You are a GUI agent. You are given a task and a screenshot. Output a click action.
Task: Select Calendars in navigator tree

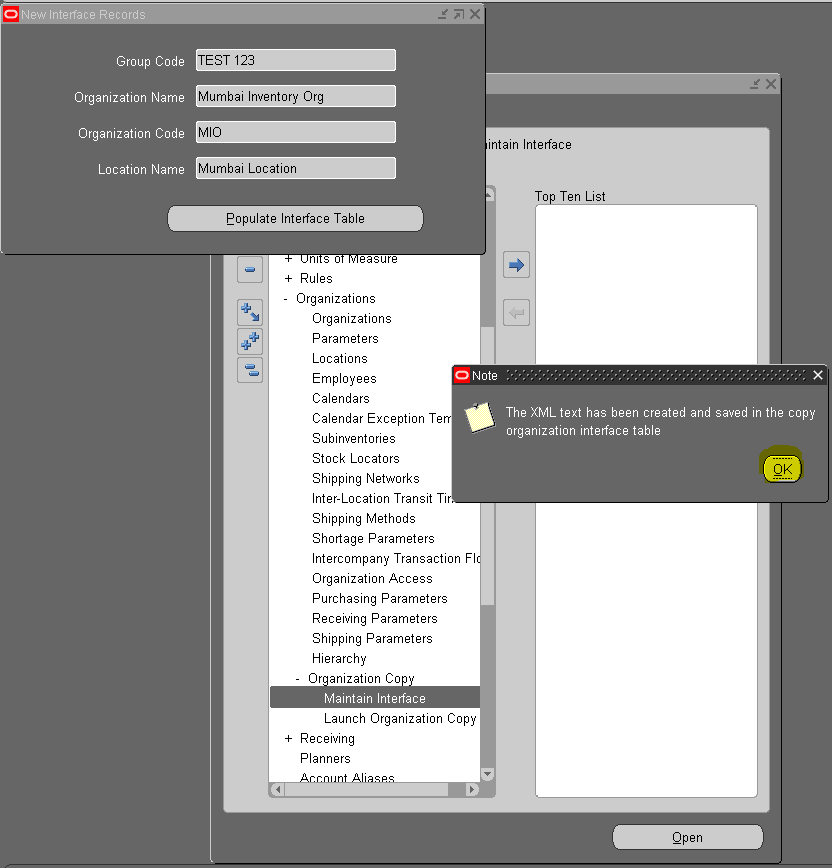click(x=340, y=399)
